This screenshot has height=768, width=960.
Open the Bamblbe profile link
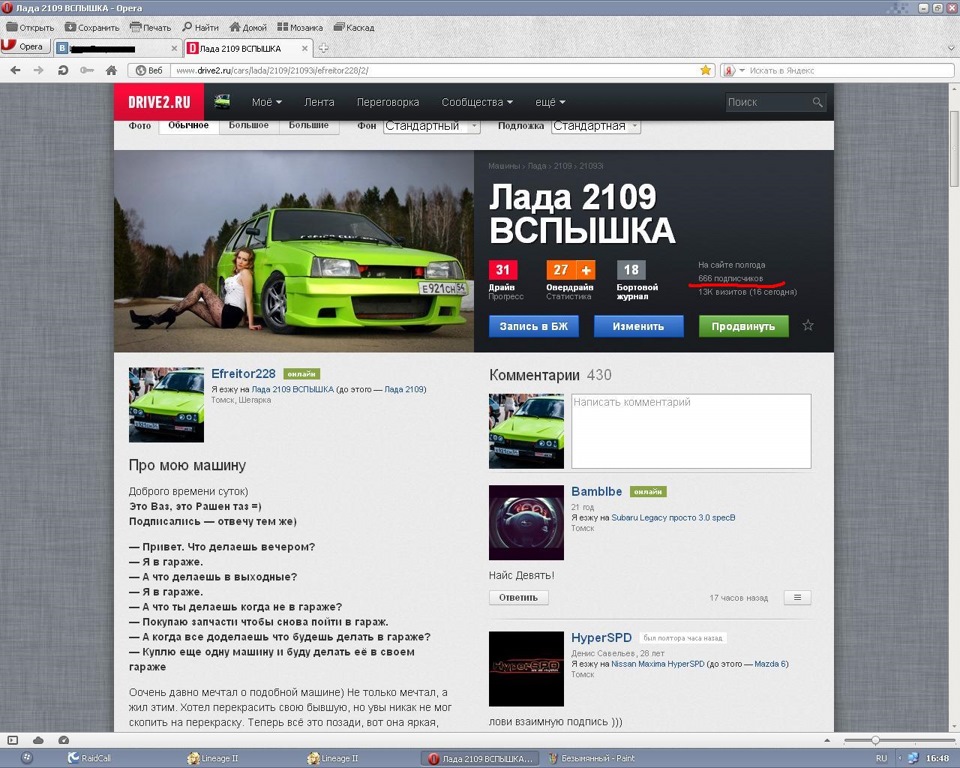coord(596,491)
